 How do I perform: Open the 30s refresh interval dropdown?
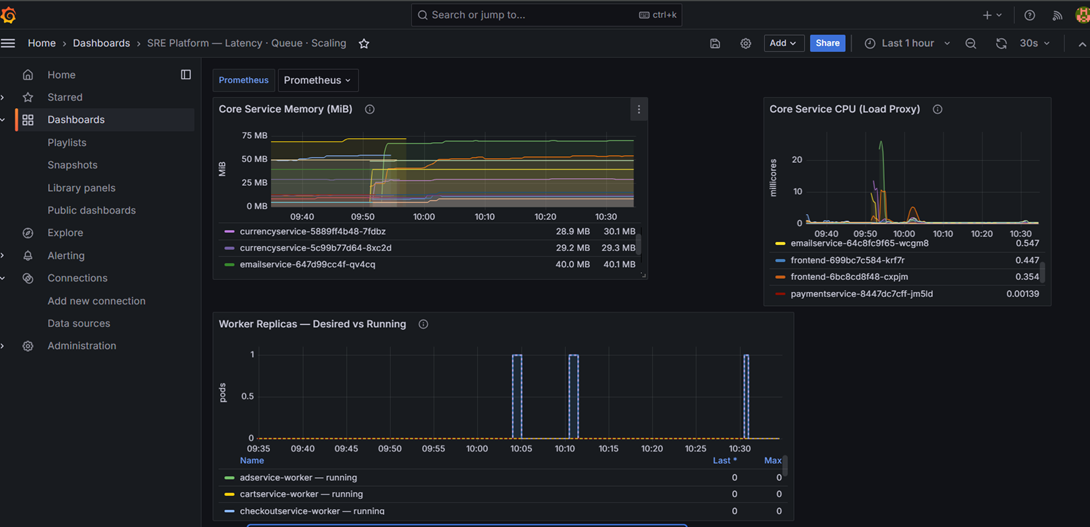pyautogui.click(x=1034, y=43)
